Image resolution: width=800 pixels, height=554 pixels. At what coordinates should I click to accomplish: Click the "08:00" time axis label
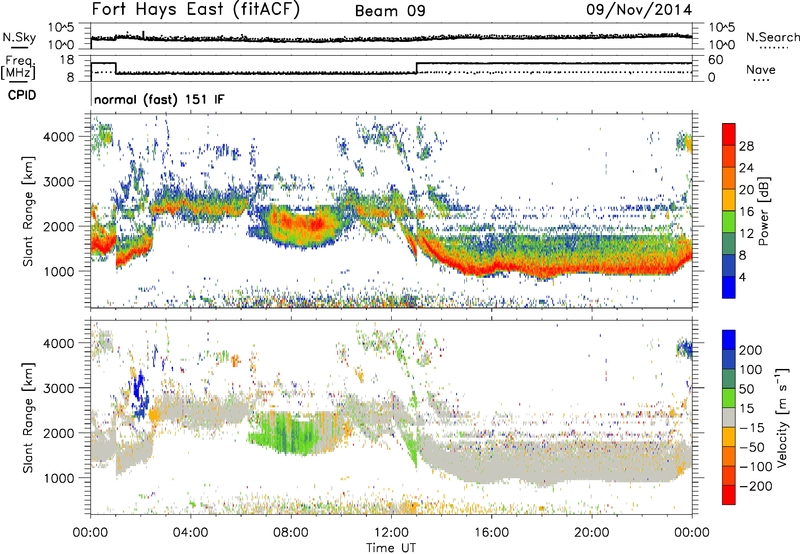point(291,533)
